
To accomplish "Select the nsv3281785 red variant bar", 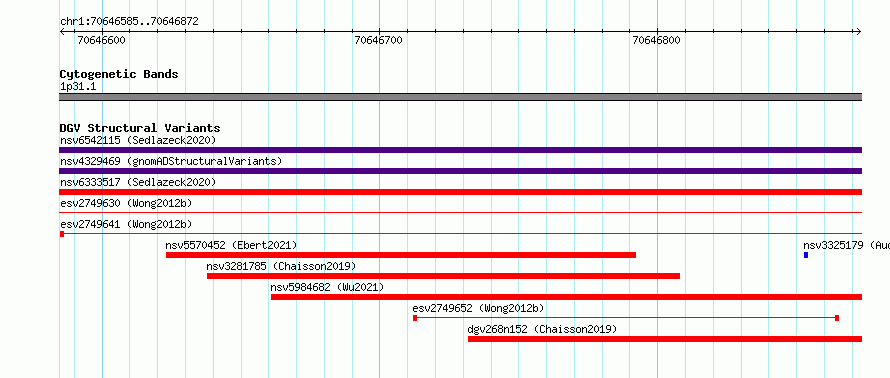I will point(443,276).
